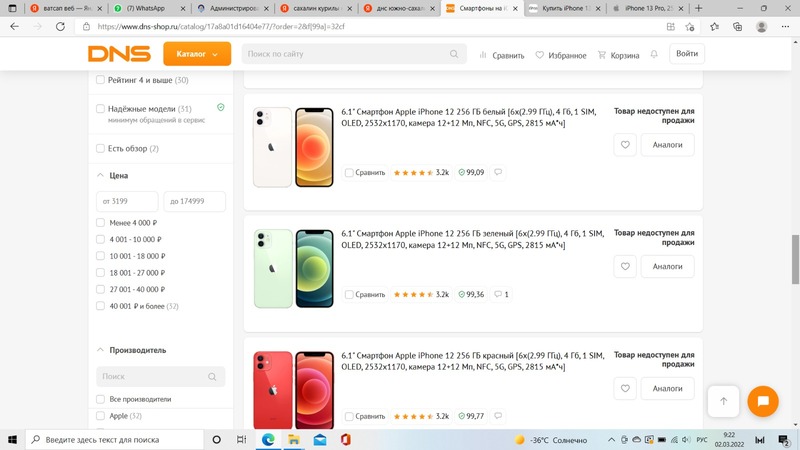
Task: Tick Сравнить for red iPhone 12
Action: point(349,417)
